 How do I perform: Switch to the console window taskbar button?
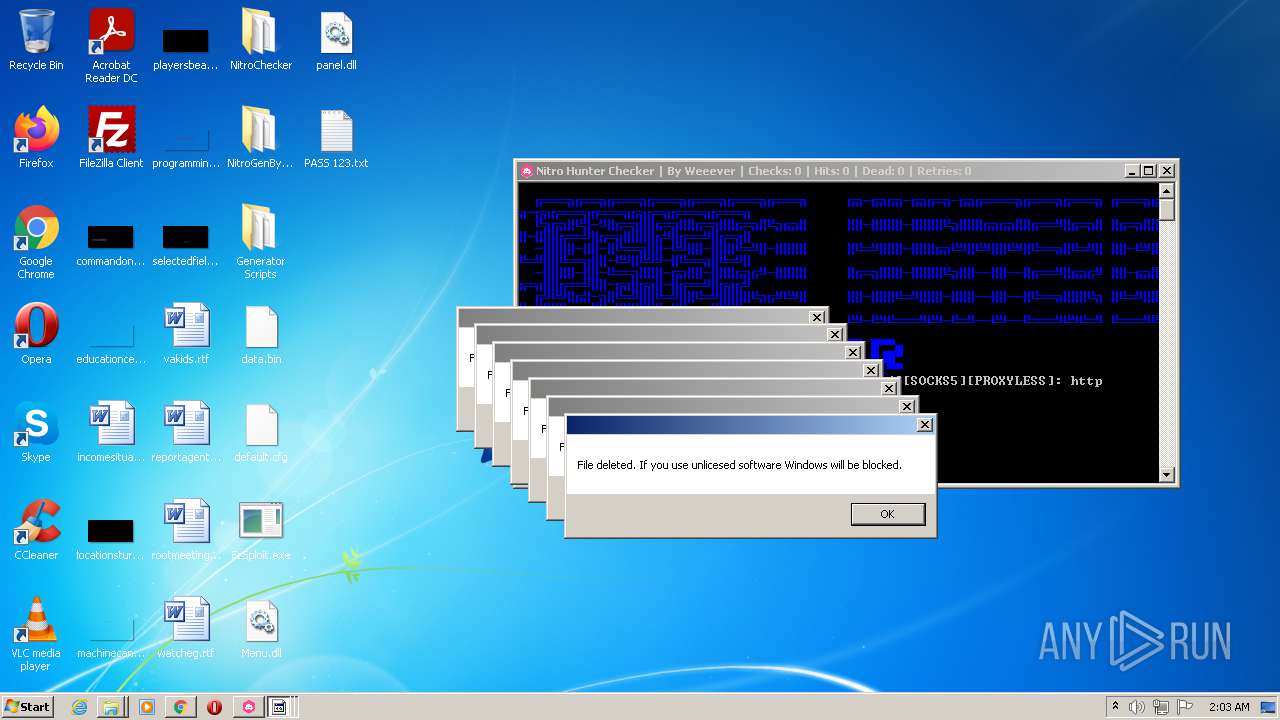[x=280, y=707]
